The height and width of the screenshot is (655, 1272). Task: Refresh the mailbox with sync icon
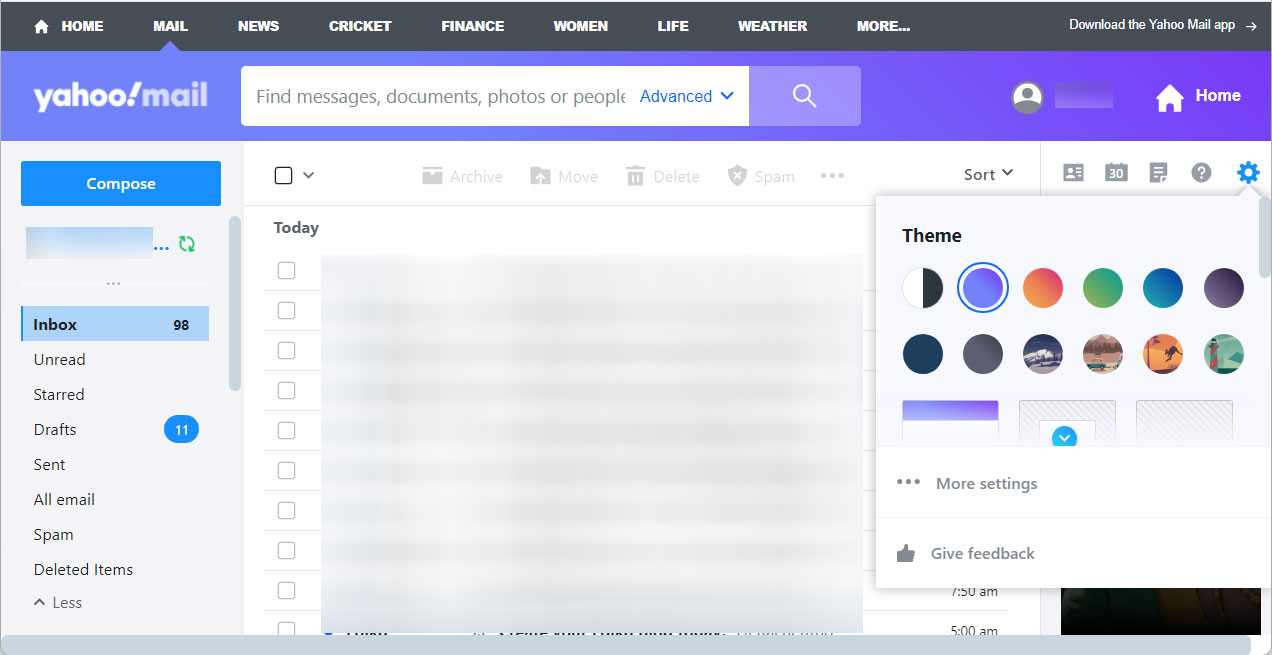click(186, 243)
